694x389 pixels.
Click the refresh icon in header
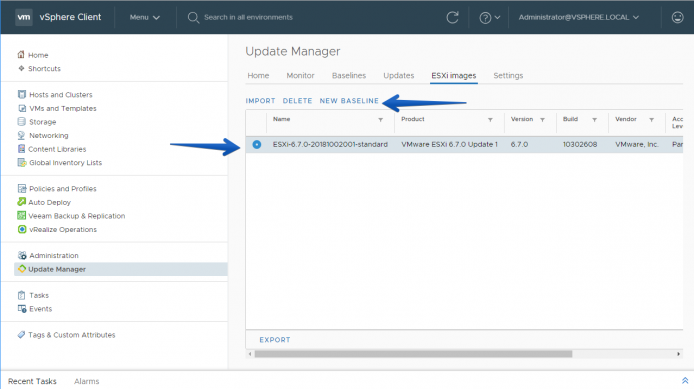pos(452,18)
